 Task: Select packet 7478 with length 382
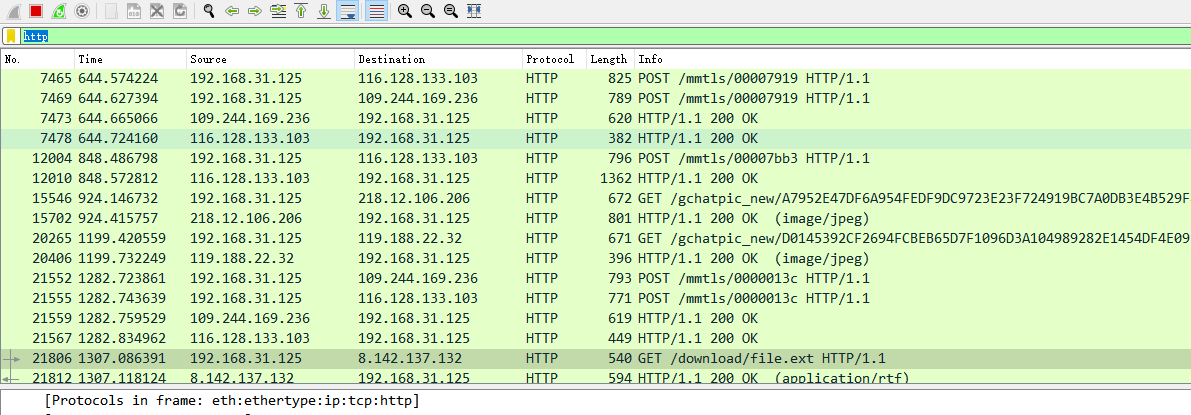tap(596, 138)
